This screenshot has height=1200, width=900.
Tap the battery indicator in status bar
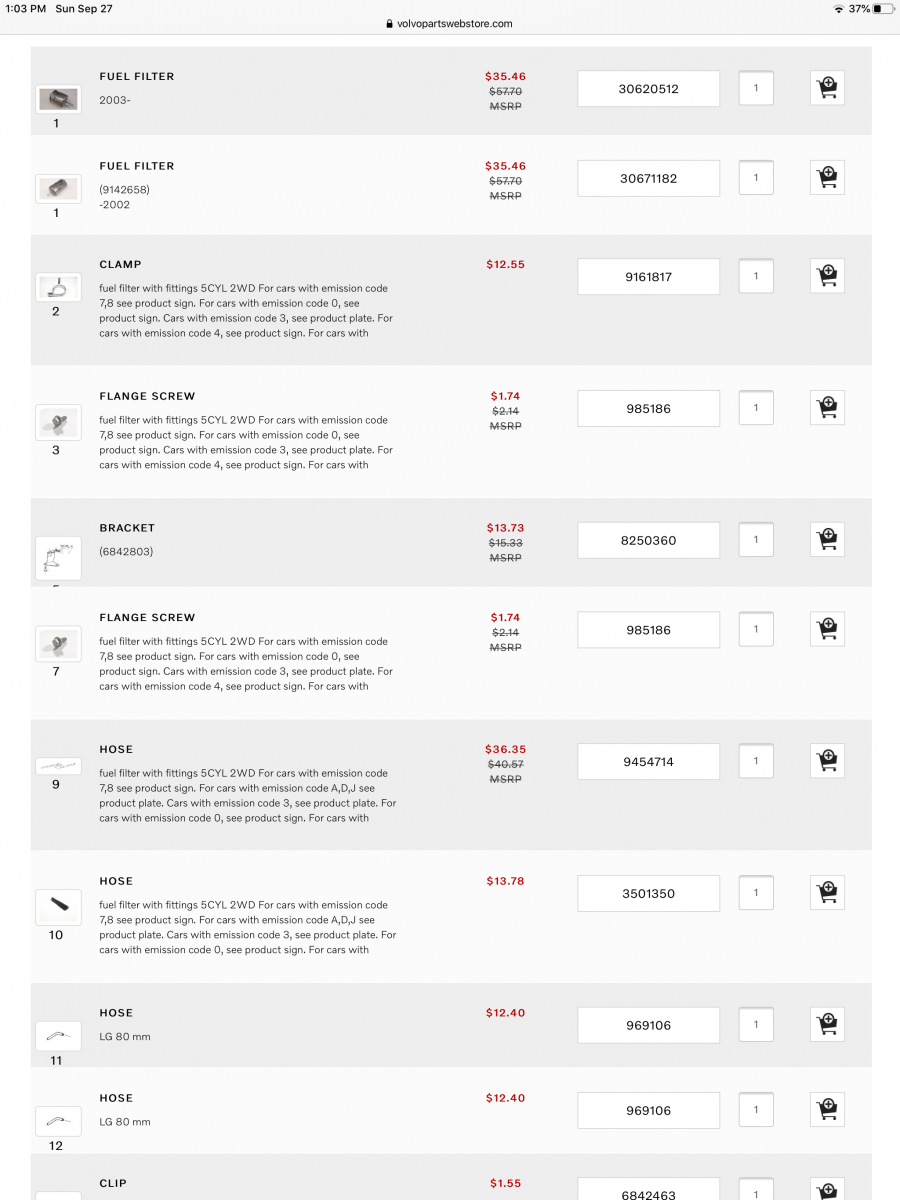point(882,9)
